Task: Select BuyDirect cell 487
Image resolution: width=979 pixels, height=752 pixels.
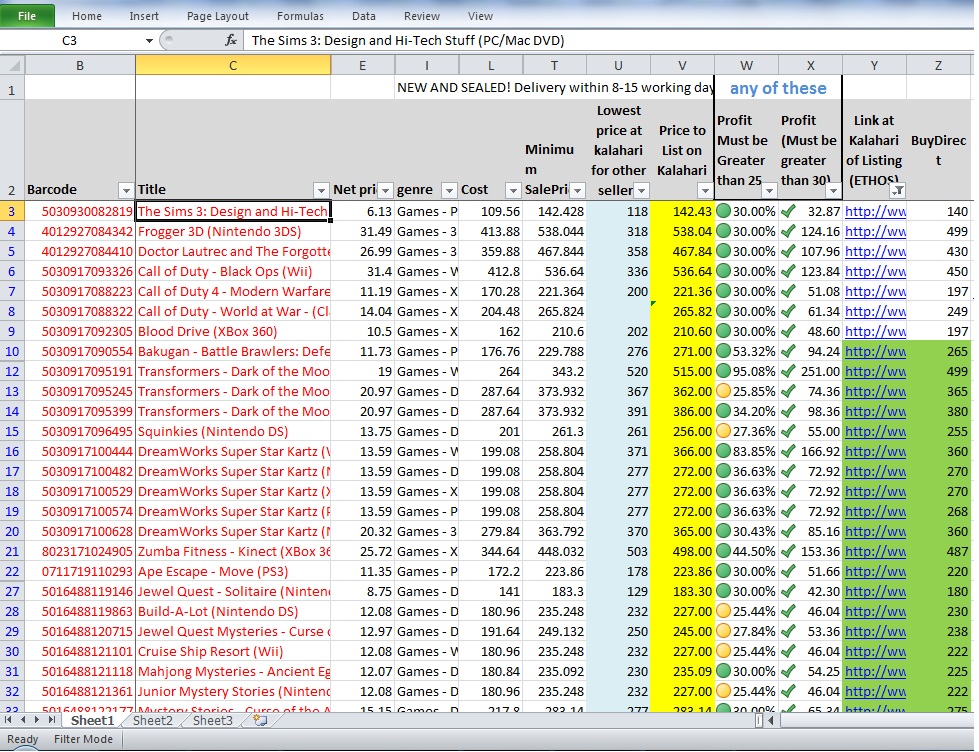Action: pos(939,552)
